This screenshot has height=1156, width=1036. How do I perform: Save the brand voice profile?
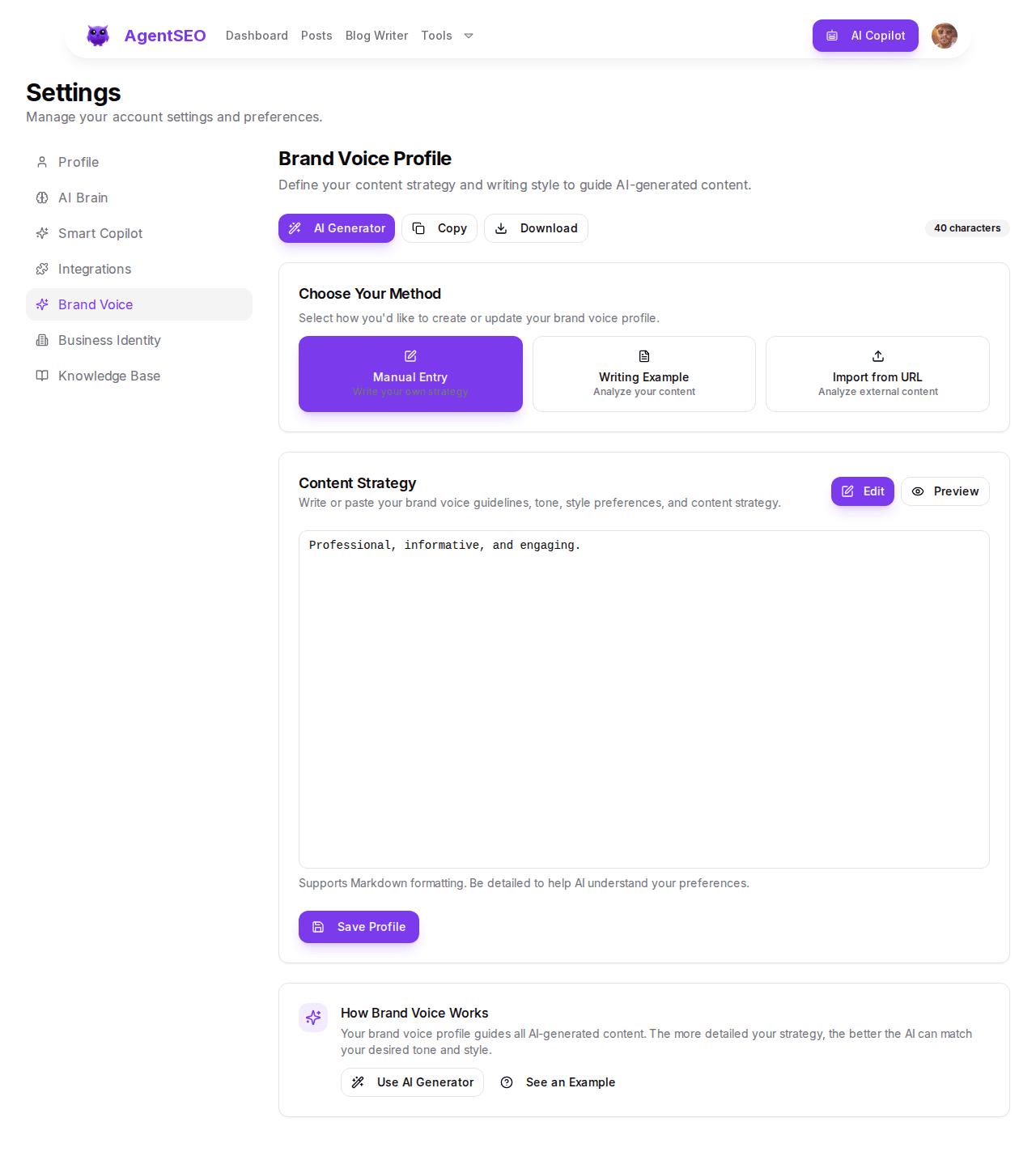coord(359,927)
